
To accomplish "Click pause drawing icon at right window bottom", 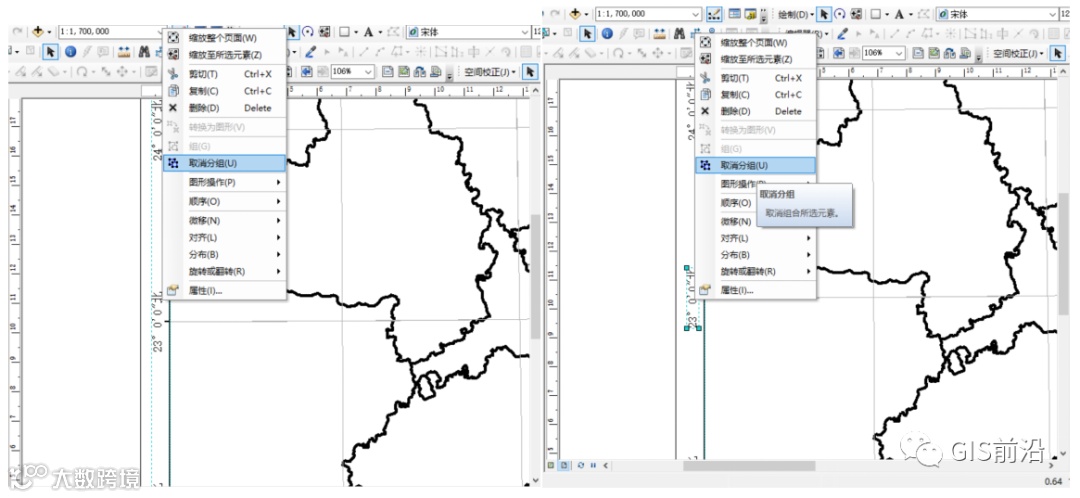I will pos(592,465).
